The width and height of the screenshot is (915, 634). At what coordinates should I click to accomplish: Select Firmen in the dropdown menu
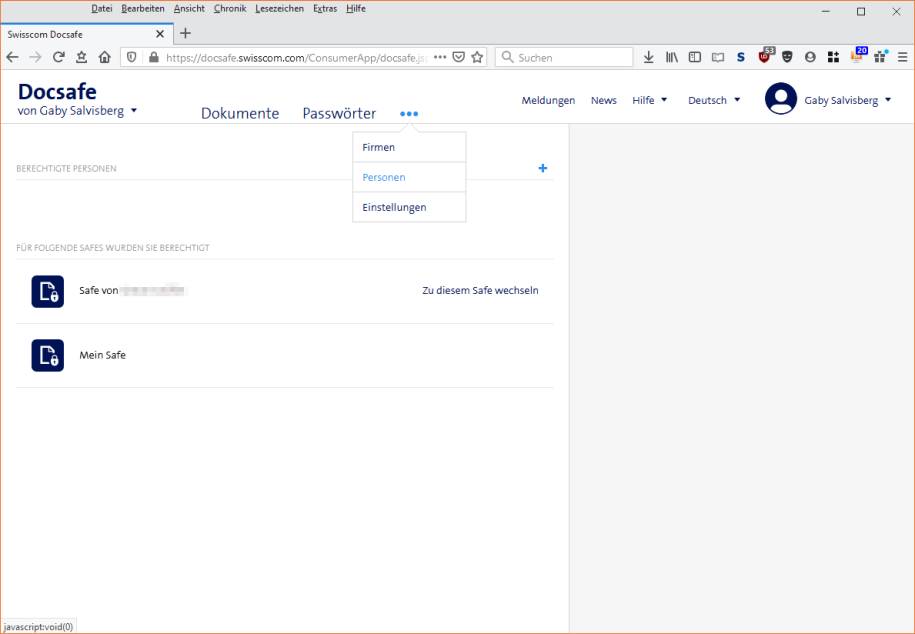tap(409, 147)
